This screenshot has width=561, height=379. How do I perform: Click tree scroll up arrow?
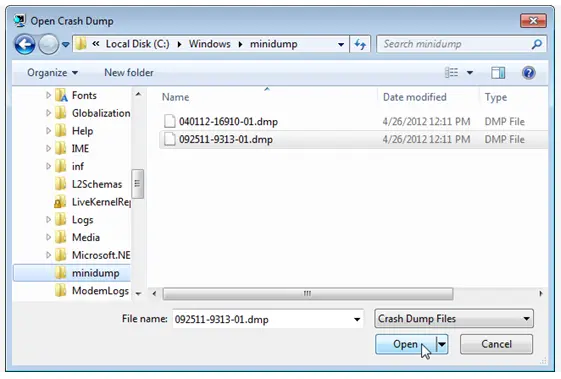[138, 94]
